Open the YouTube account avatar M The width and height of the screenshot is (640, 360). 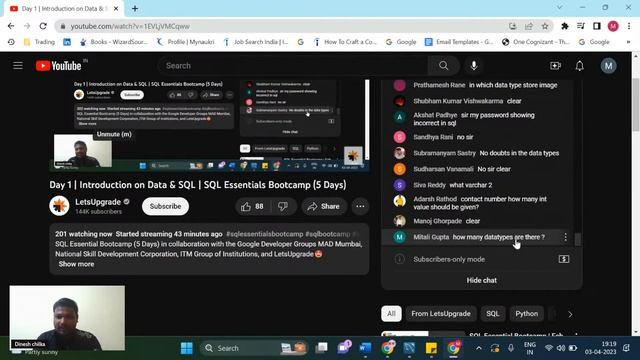pyautogui.click(x=608, y=65)
